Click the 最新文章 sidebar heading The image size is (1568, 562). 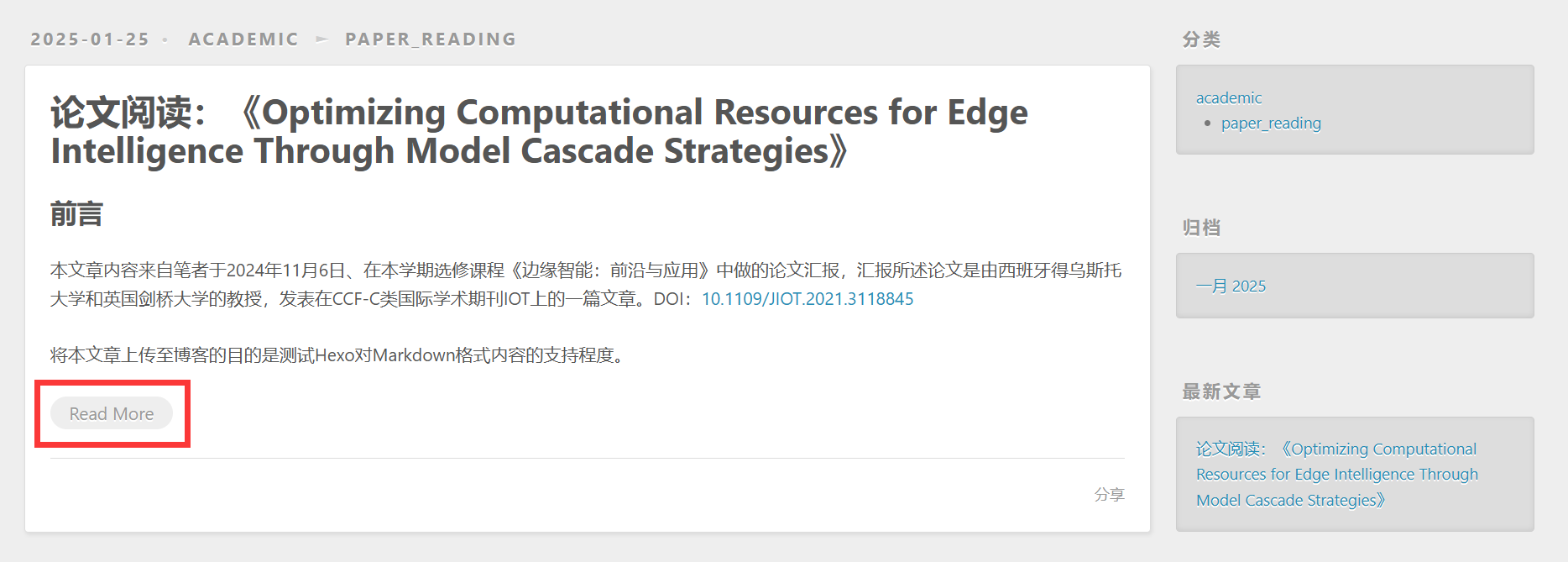(x=1221, y=391)
